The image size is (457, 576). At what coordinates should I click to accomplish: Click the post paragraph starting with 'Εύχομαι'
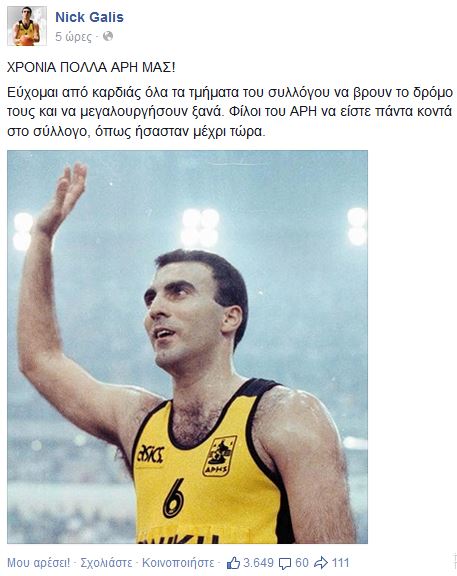point(230,112)
